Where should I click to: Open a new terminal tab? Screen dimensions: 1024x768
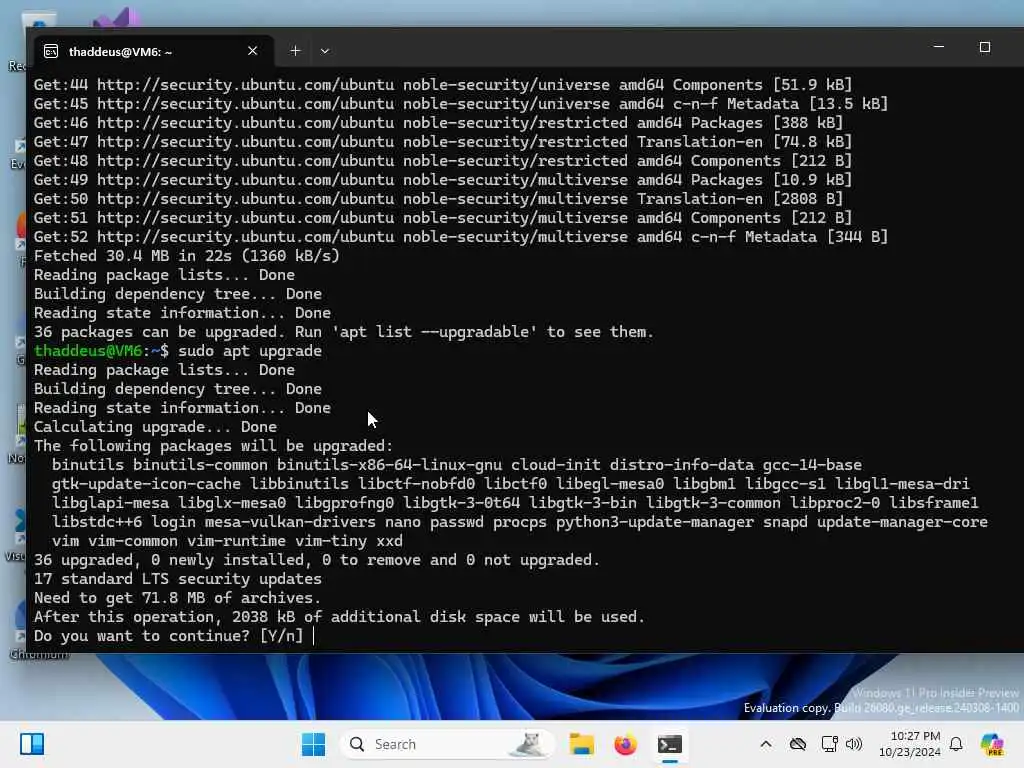coord(295,51)
